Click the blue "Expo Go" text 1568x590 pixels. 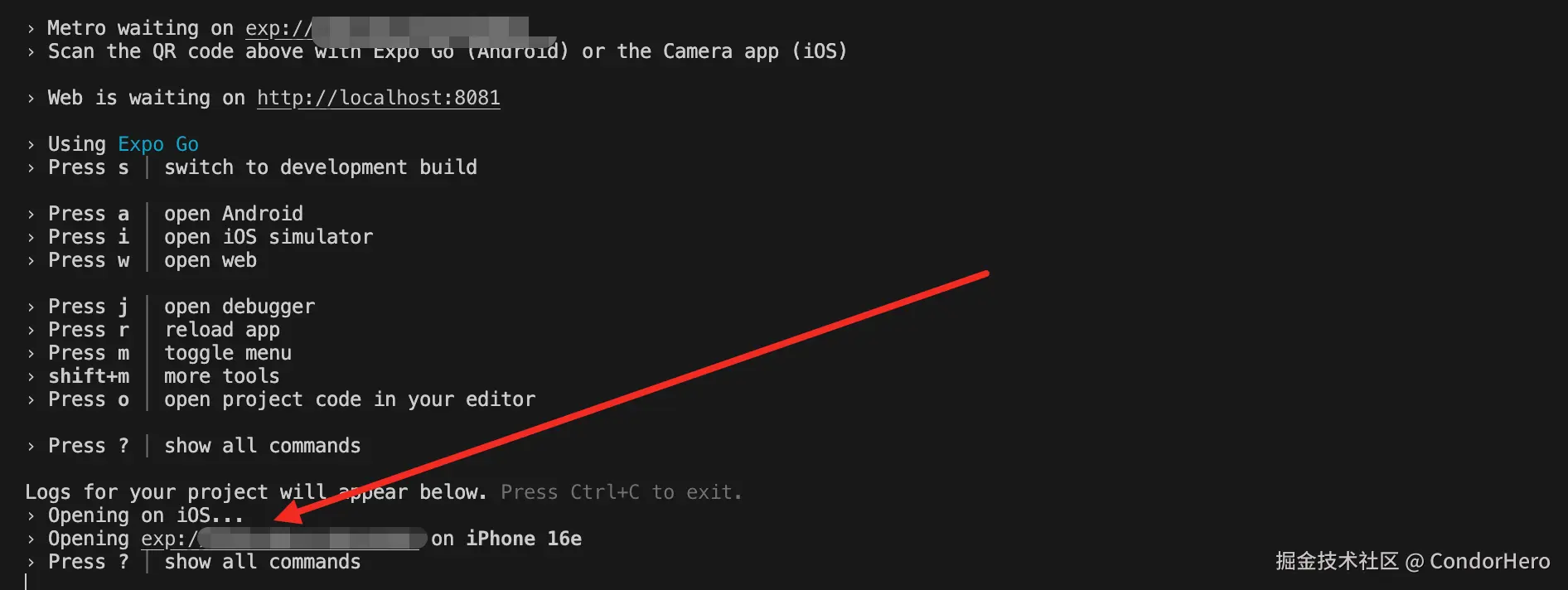pyautogui.click(x=157, y=144)
